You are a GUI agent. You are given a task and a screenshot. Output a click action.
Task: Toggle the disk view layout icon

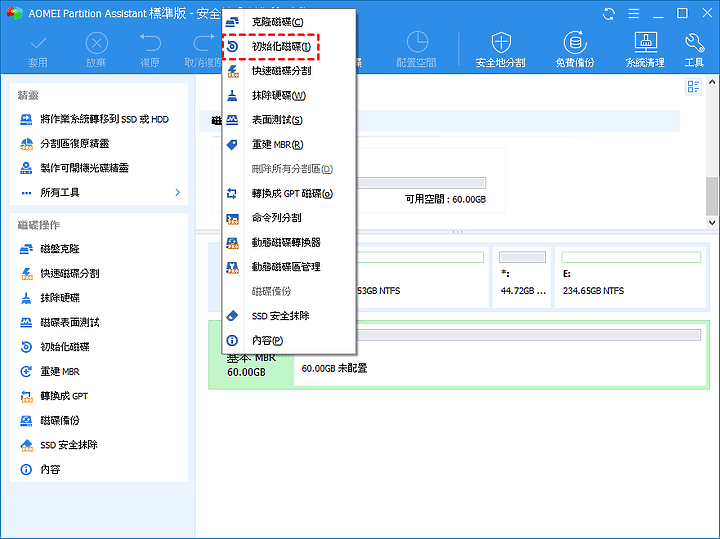tap(693, 87)
